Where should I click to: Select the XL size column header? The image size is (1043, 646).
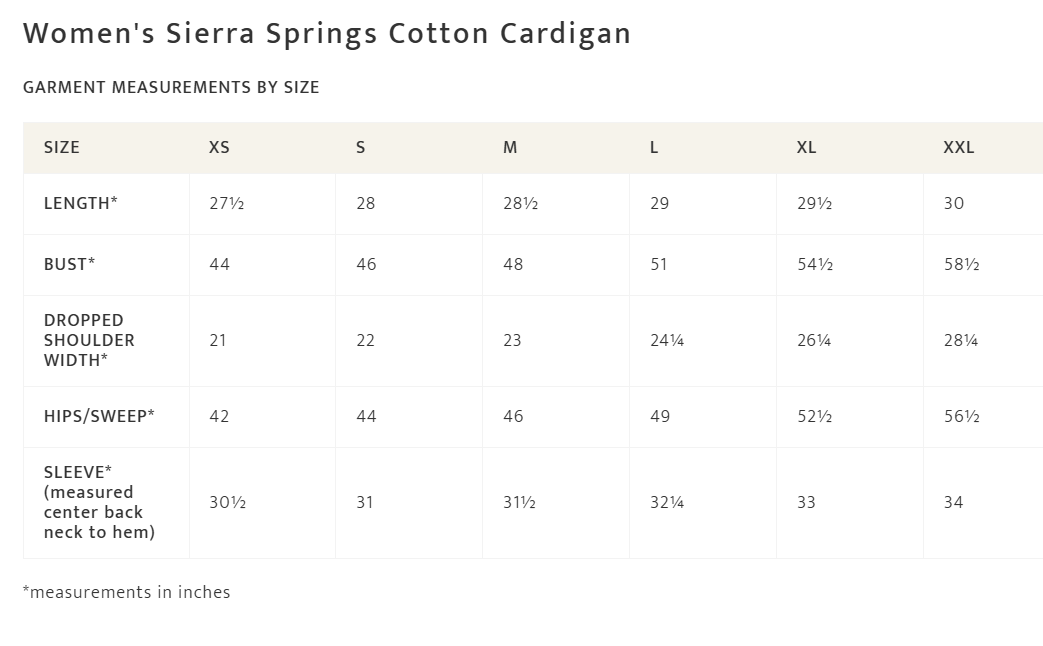pos(806,147)
